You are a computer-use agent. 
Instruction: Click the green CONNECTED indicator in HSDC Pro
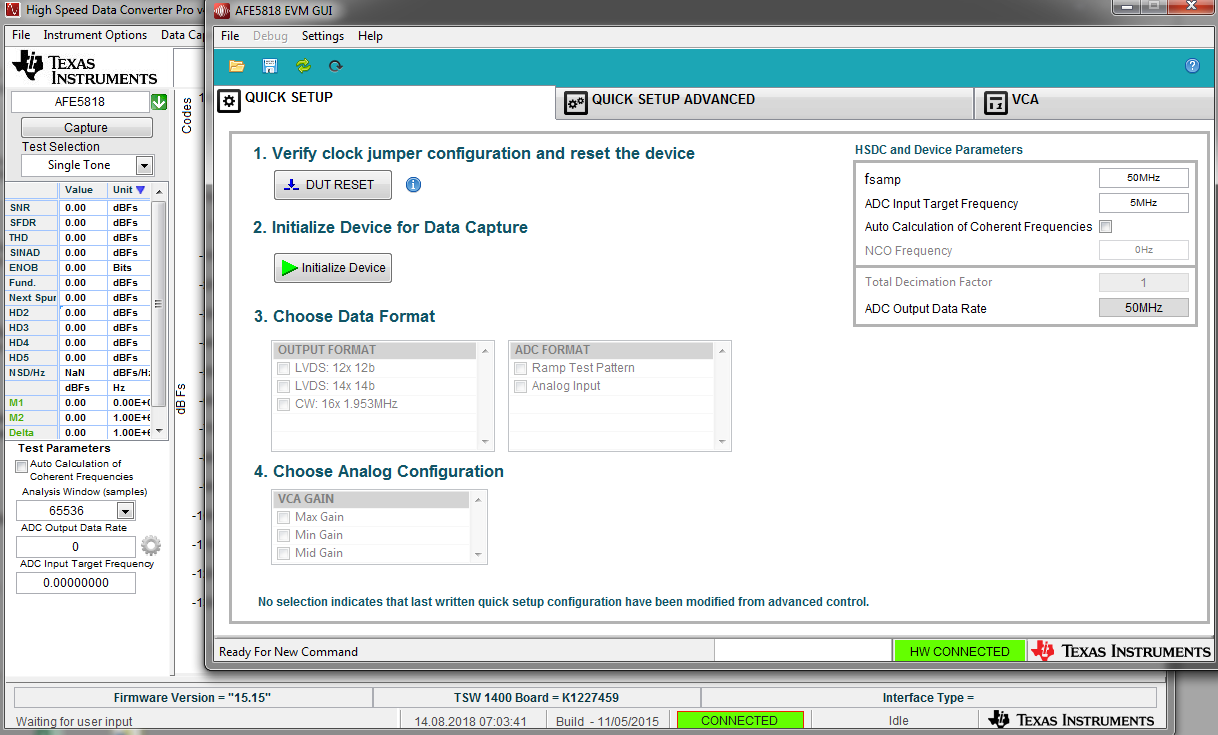740,720
